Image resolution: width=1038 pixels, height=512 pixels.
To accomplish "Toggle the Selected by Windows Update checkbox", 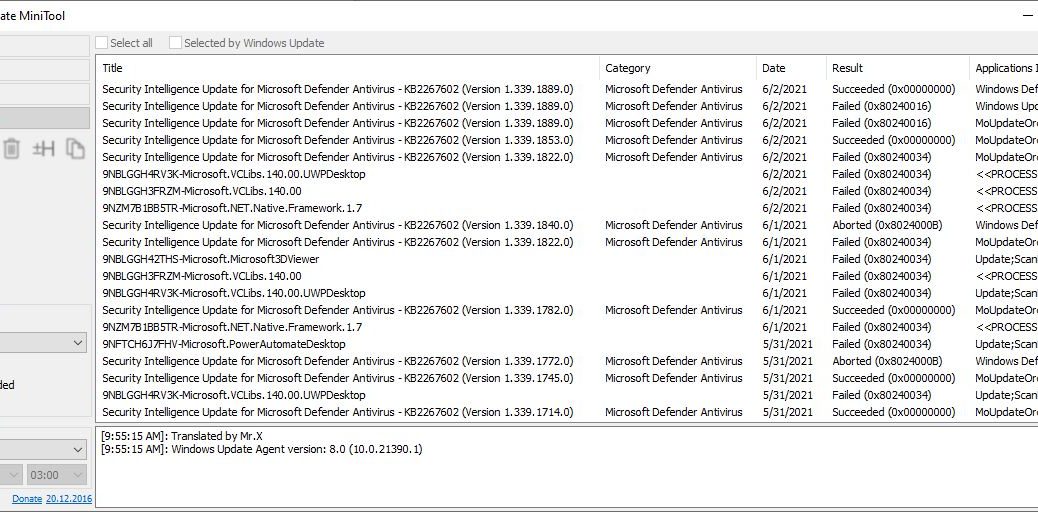I will pos(175,43).
